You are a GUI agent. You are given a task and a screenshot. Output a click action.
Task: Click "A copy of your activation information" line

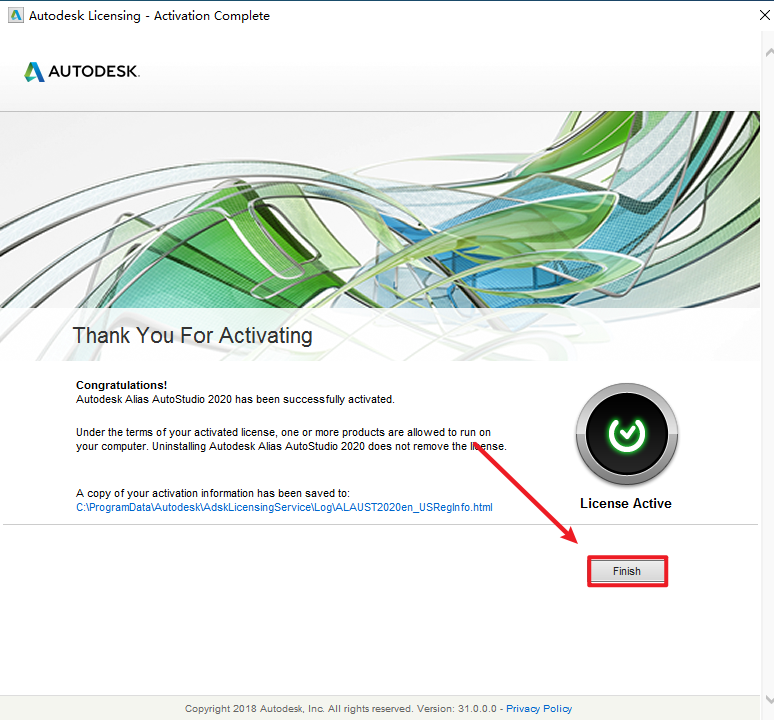click(x=213, y=493)
